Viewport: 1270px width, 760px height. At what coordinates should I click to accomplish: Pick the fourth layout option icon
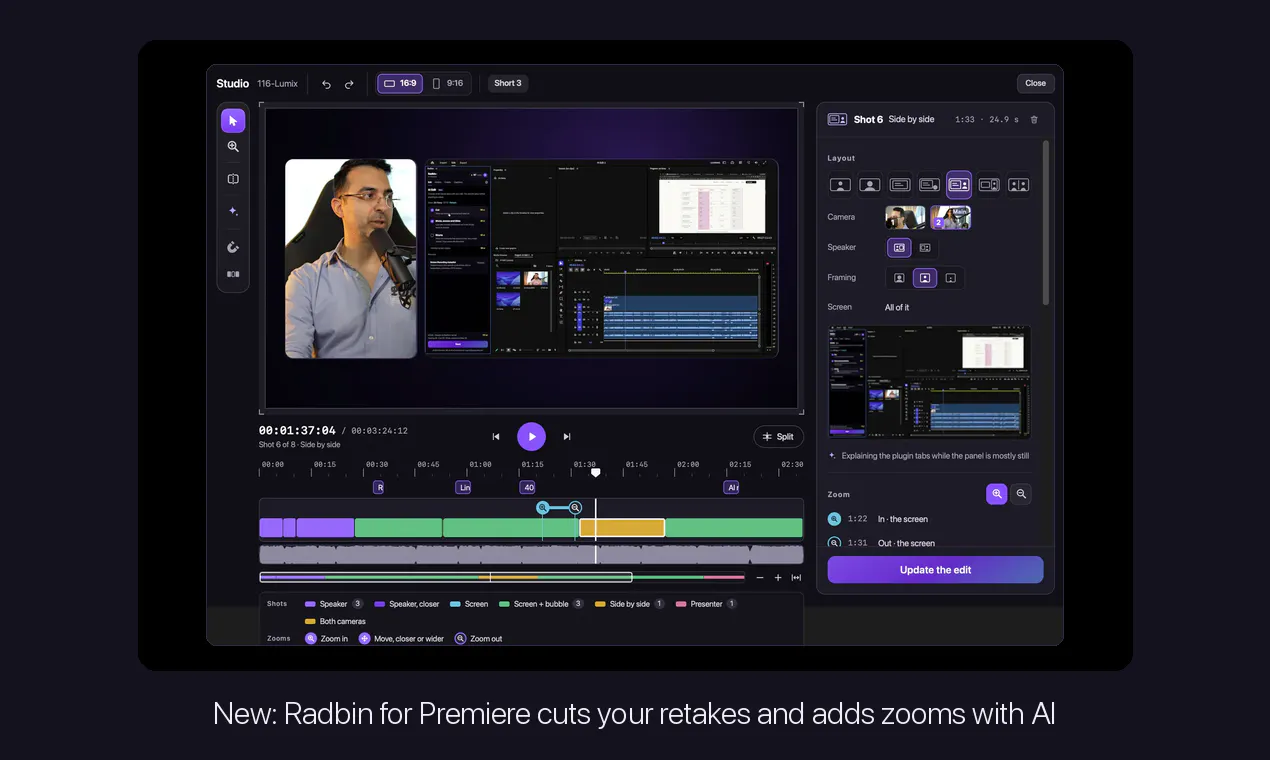point(929,185)
